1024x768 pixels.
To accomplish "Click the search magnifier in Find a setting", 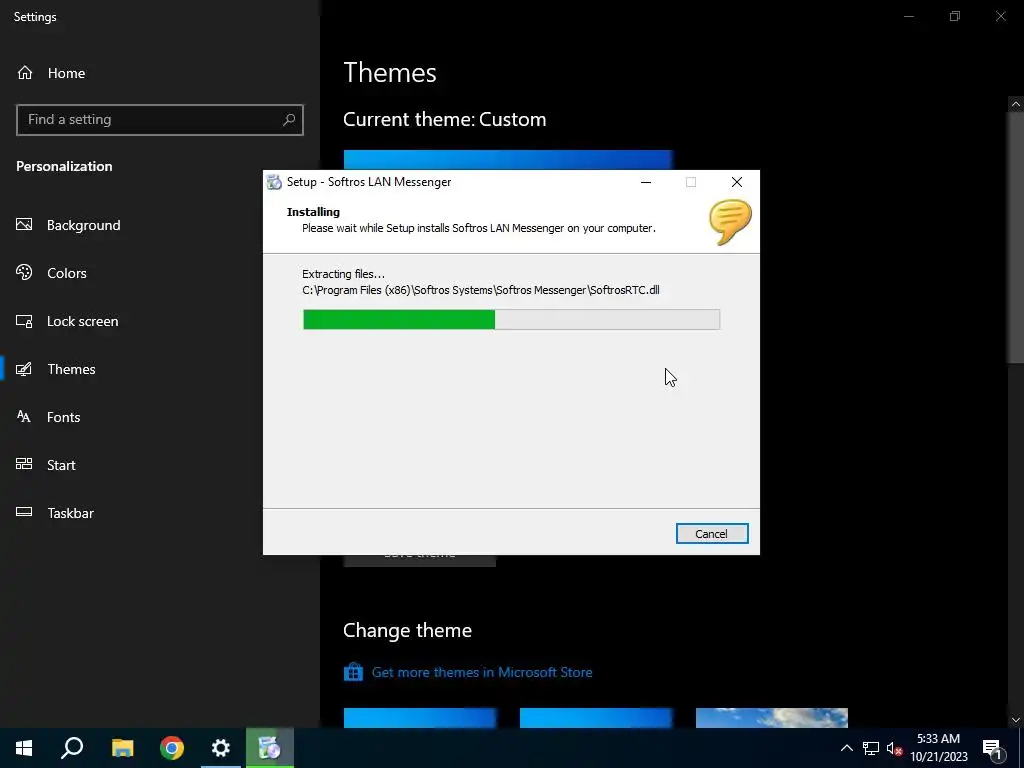I will (289, 120).
